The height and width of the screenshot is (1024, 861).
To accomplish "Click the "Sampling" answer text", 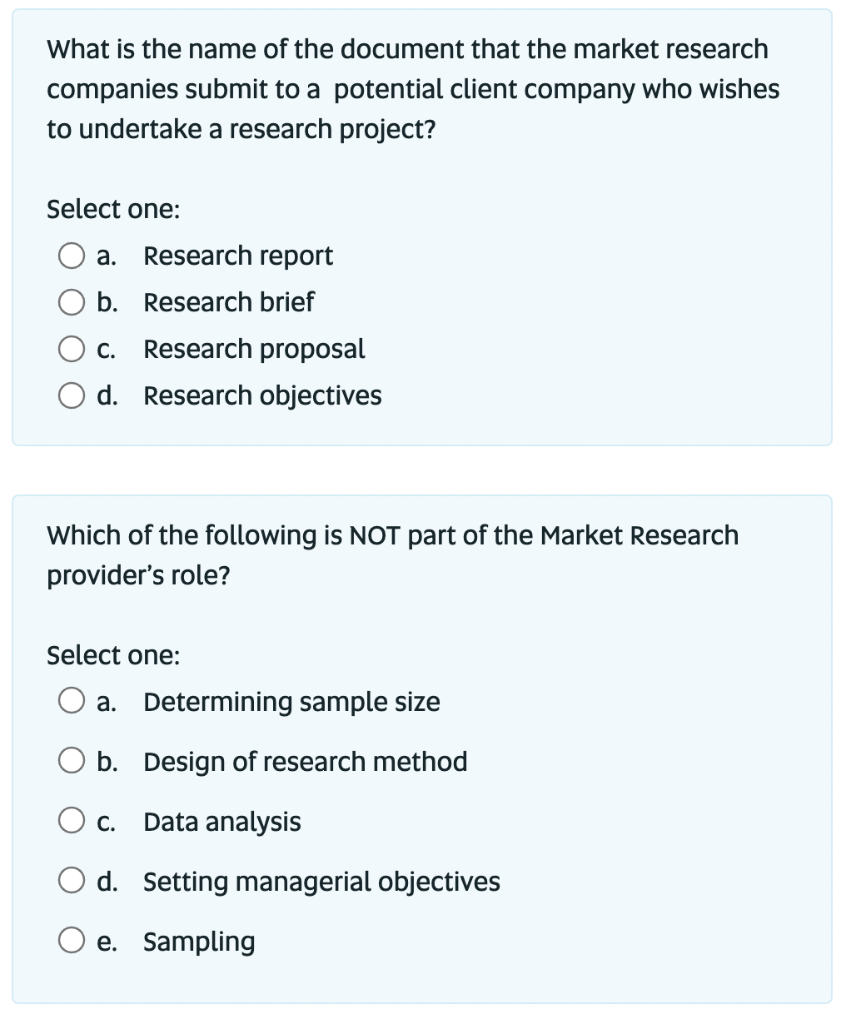I will tap(198, 941).
